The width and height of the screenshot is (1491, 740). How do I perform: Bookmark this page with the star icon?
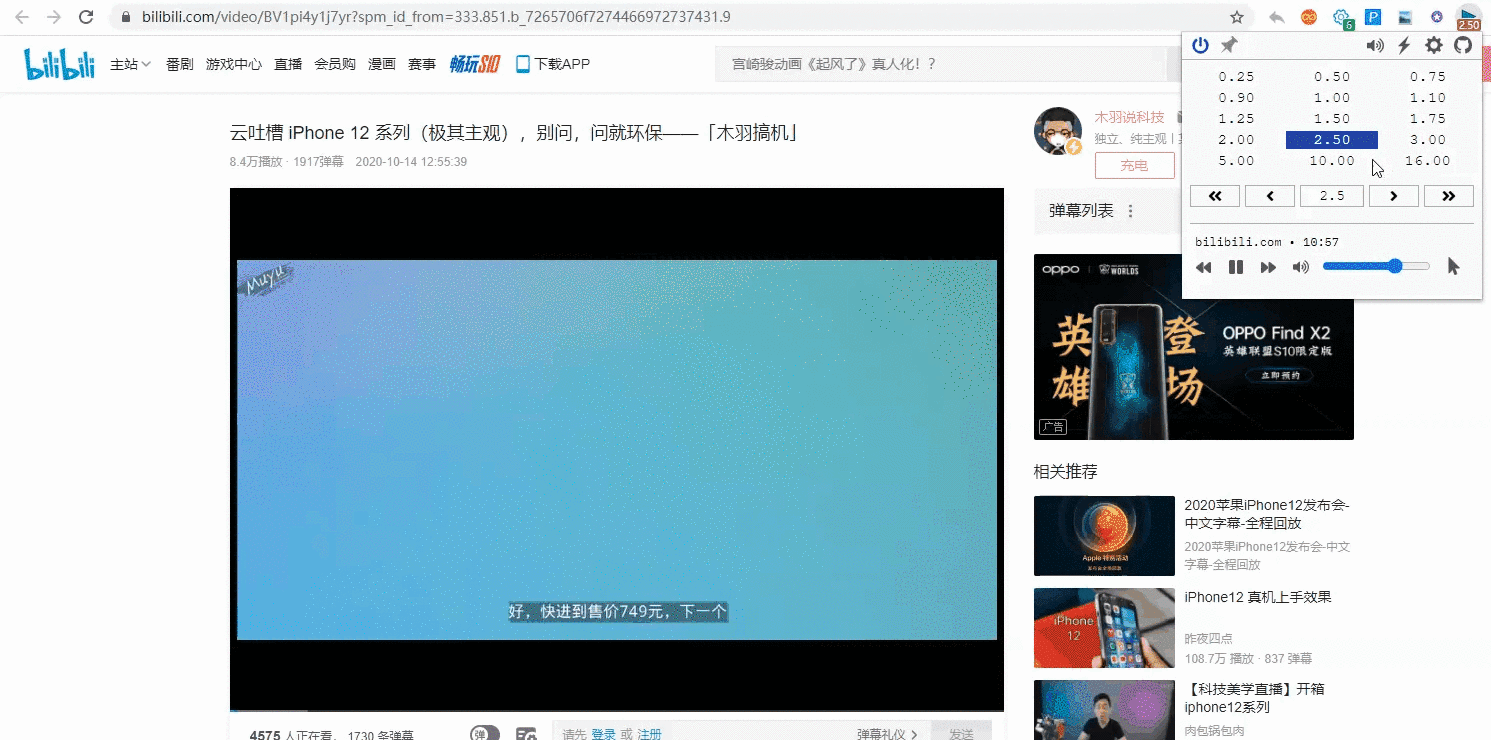click(x=1237, y=17)
